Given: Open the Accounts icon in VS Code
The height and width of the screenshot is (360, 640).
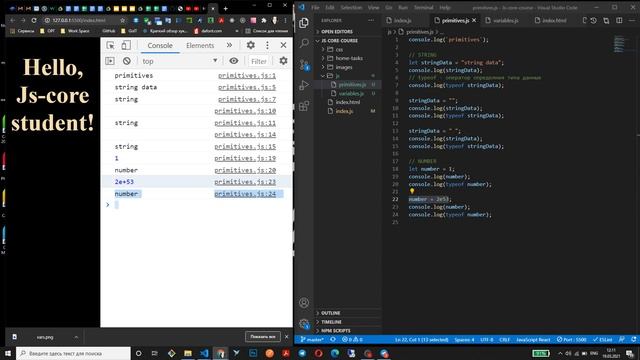Looking at the screenshot, I should pos(304,303).
